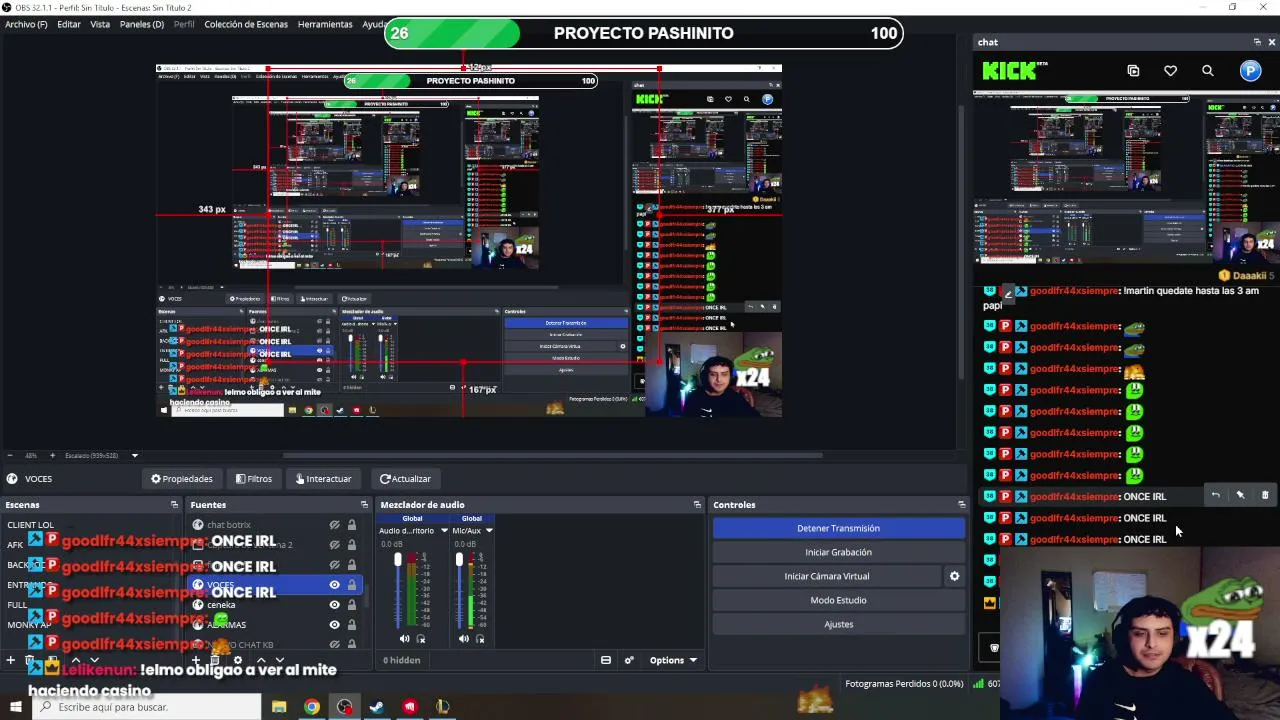
Task: Open the Herramientas menu
Action: click(x=325, y=24)
